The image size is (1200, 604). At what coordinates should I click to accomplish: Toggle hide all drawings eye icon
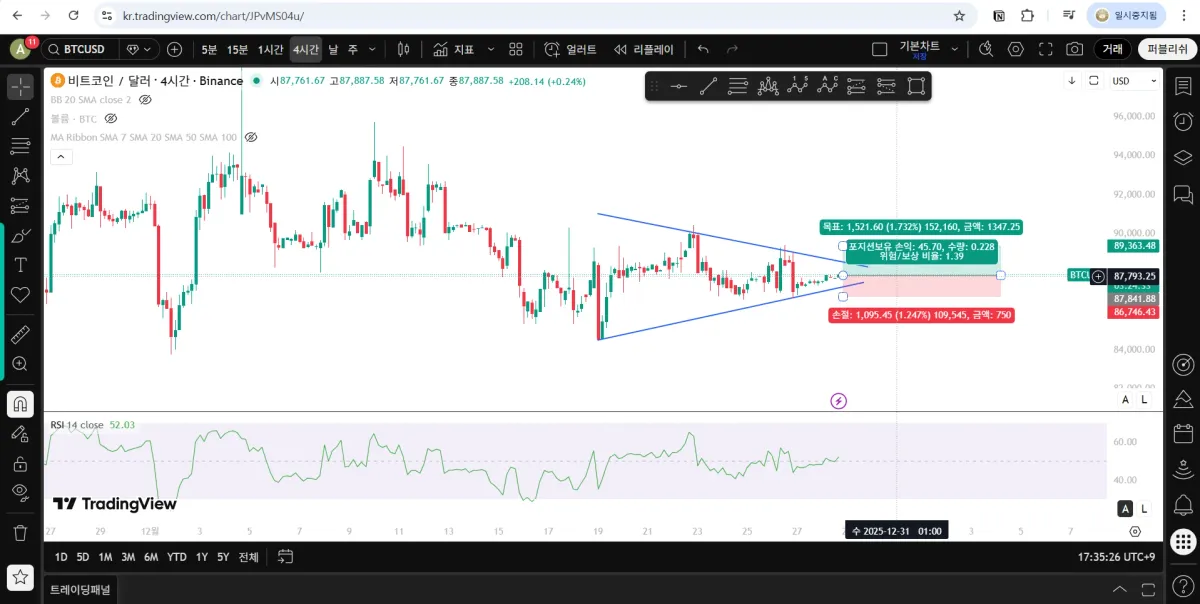pos(20,492)
